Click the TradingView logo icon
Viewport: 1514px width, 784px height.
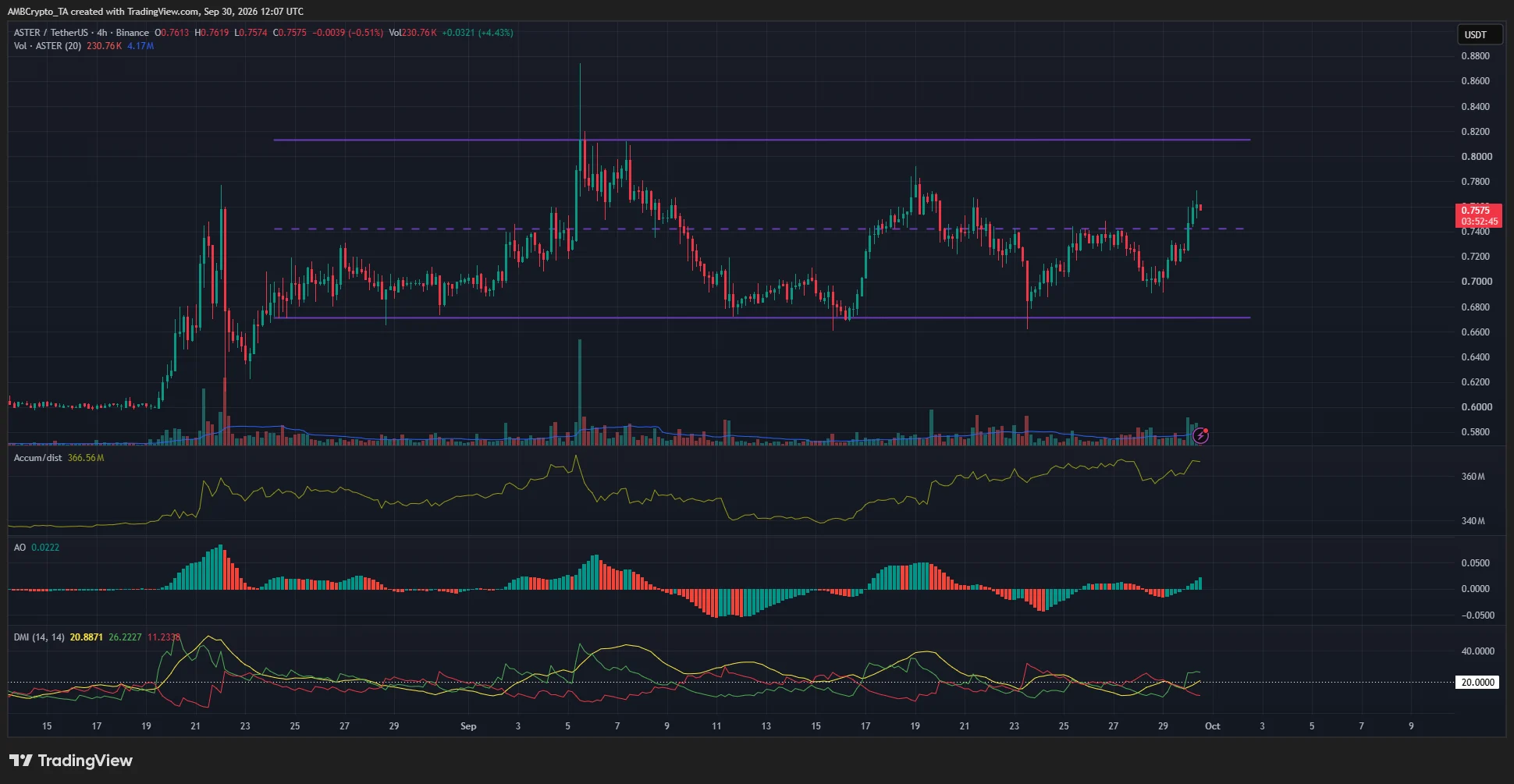point(21,761)
